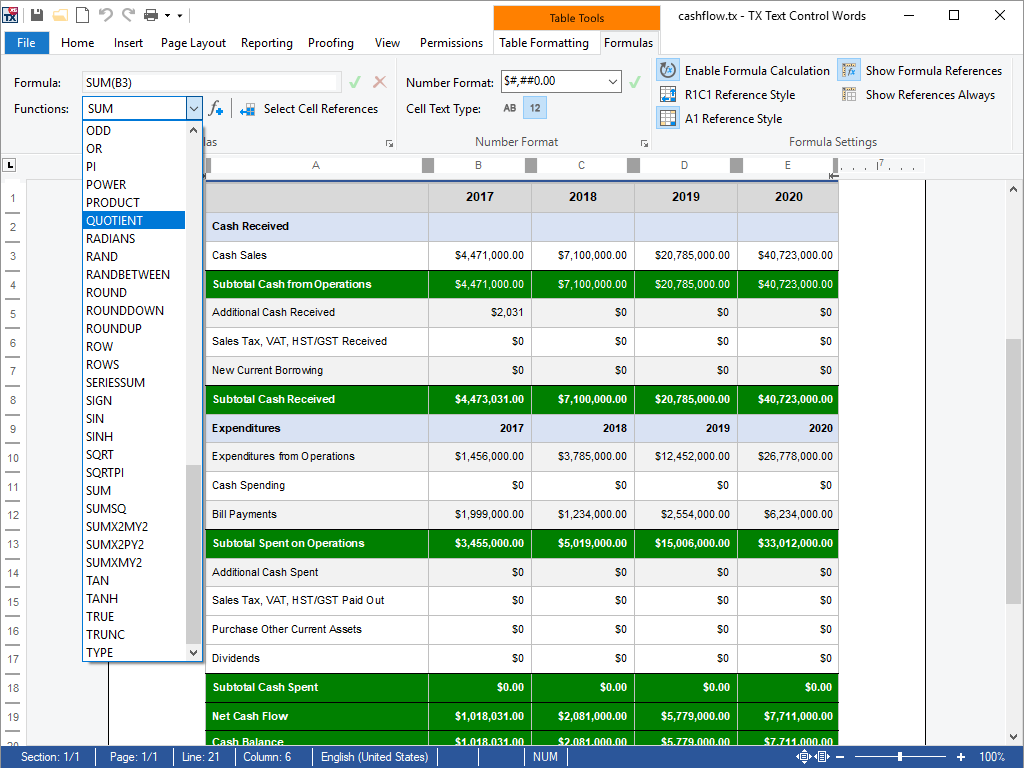
Task: Expand the Number Format dialog launcher
Action: 645,144
